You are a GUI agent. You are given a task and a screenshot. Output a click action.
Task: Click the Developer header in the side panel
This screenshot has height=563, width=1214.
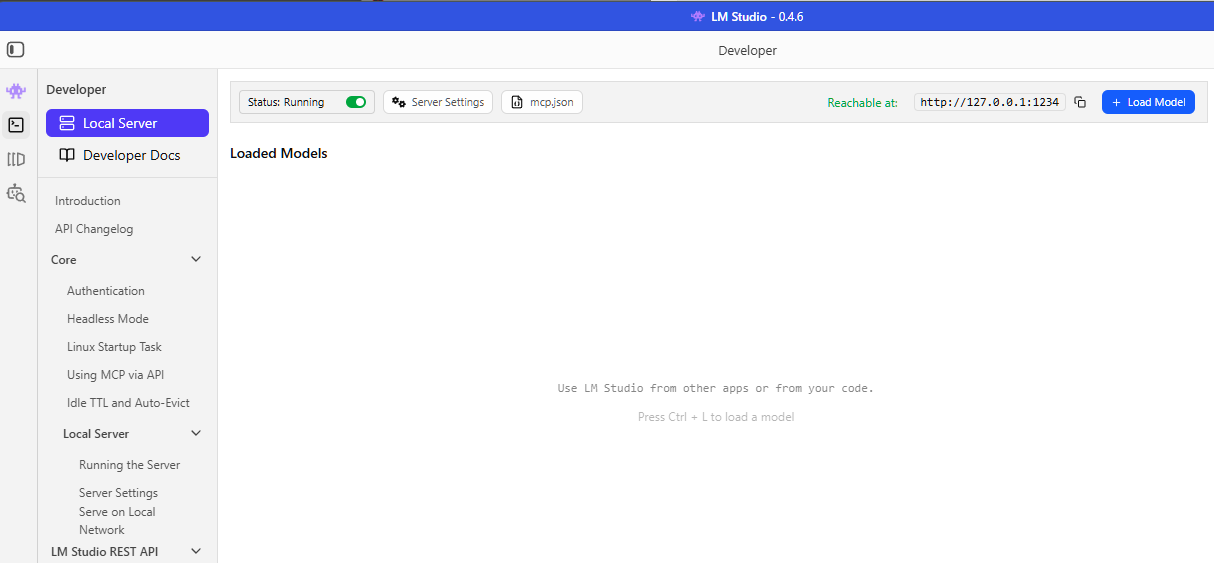[76, 89]
